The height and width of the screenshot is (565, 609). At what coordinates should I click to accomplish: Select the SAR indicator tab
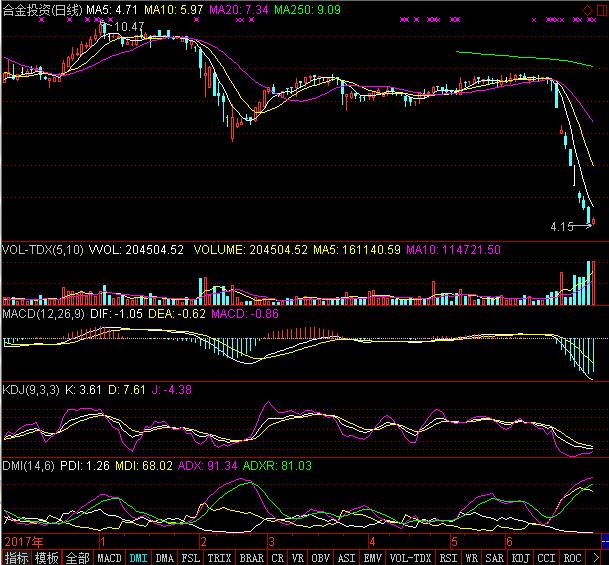pyautogui.click(x=494, y=558)
